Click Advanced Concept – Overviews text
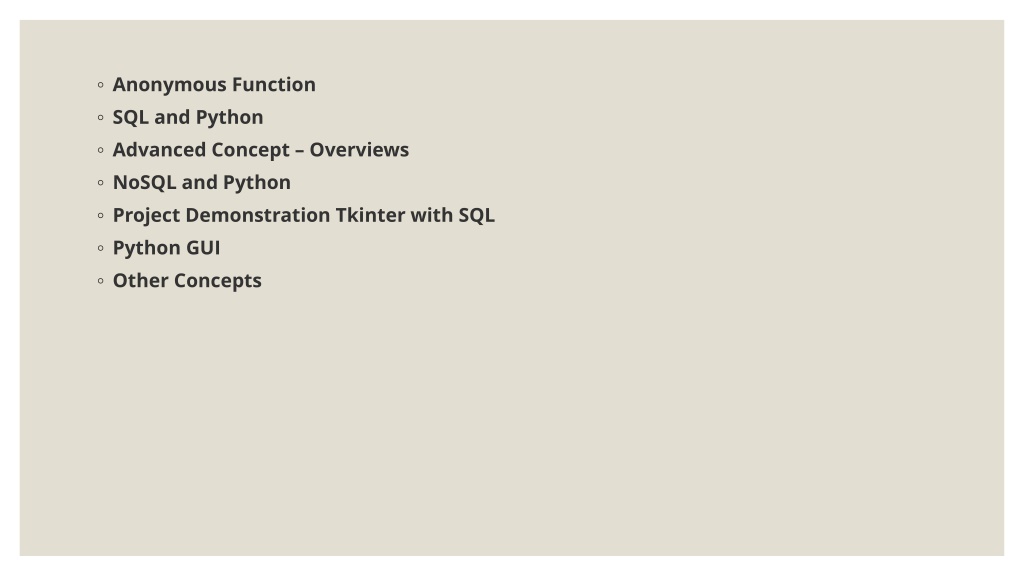Viewport: 1024px width, 576px height. coord(261,150)
